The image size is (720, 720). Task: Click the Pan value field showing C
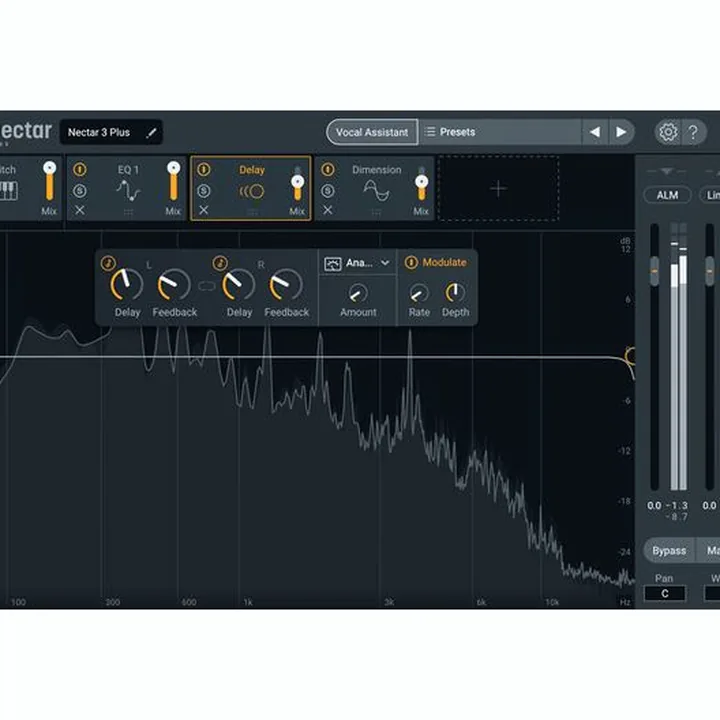(664, 593)
